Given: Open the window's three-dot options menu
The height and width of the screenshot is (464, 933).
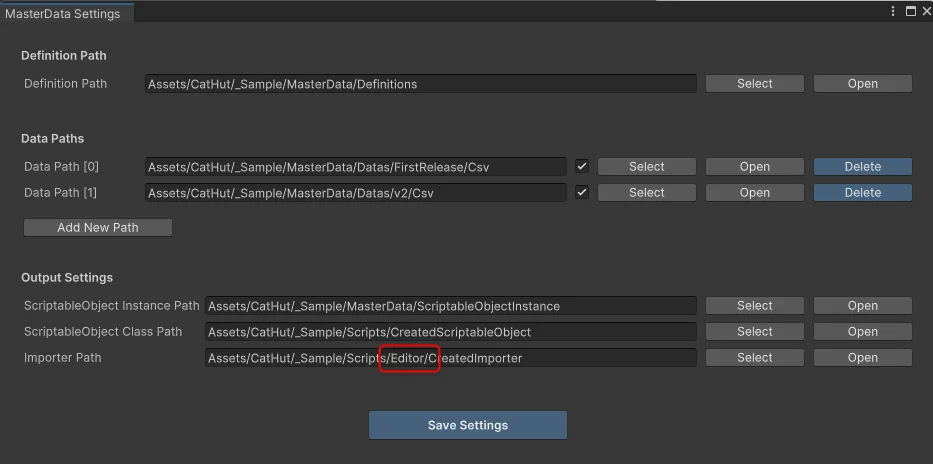Looking at the screenshot, I should pyautogui.click(x=893, y=11).
